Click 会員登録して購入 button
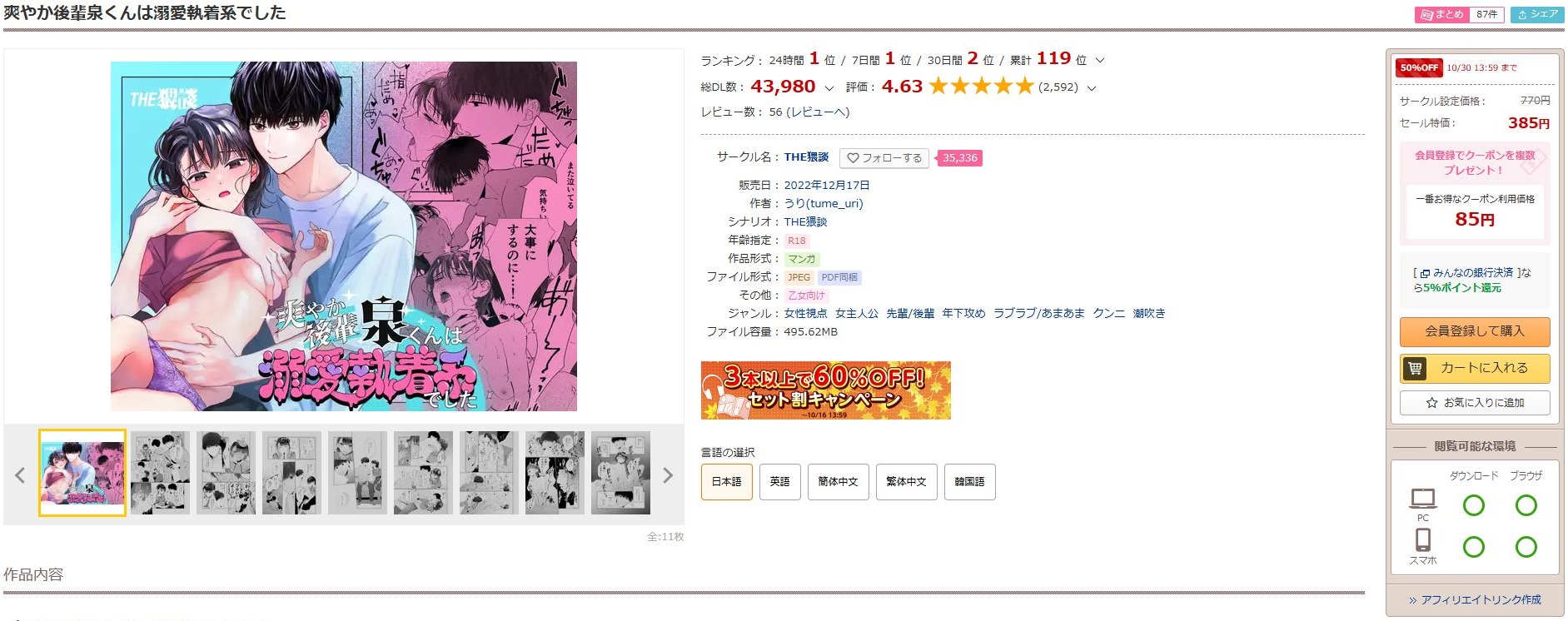This screenshot has width=1568, height=621. coord(1475,331)
